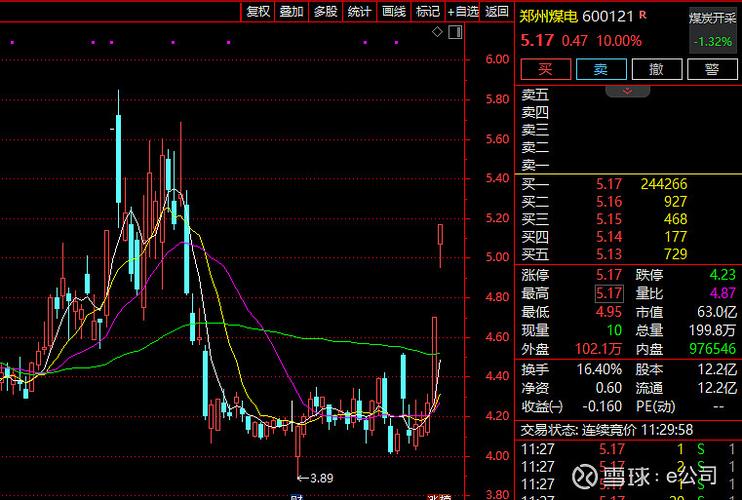Click the price change 10.00% value
Image resolution: width=742 pixels, height=500 pixels.
619,41
